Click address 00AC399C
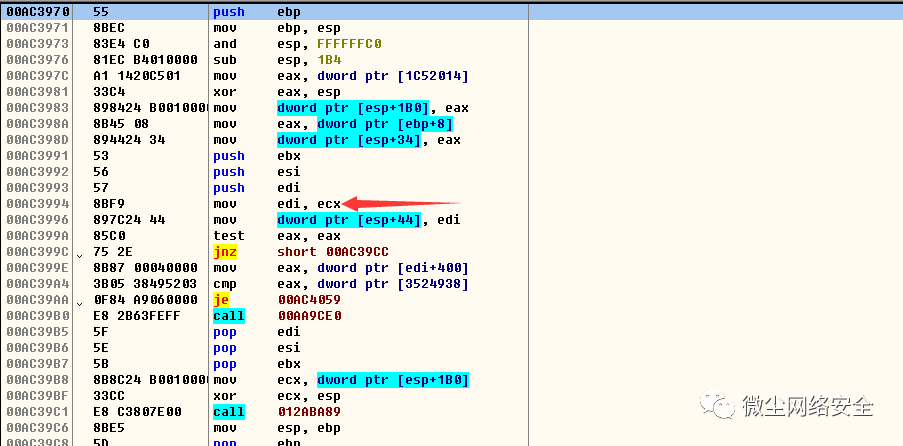903x446 pixels. point(37,252)
